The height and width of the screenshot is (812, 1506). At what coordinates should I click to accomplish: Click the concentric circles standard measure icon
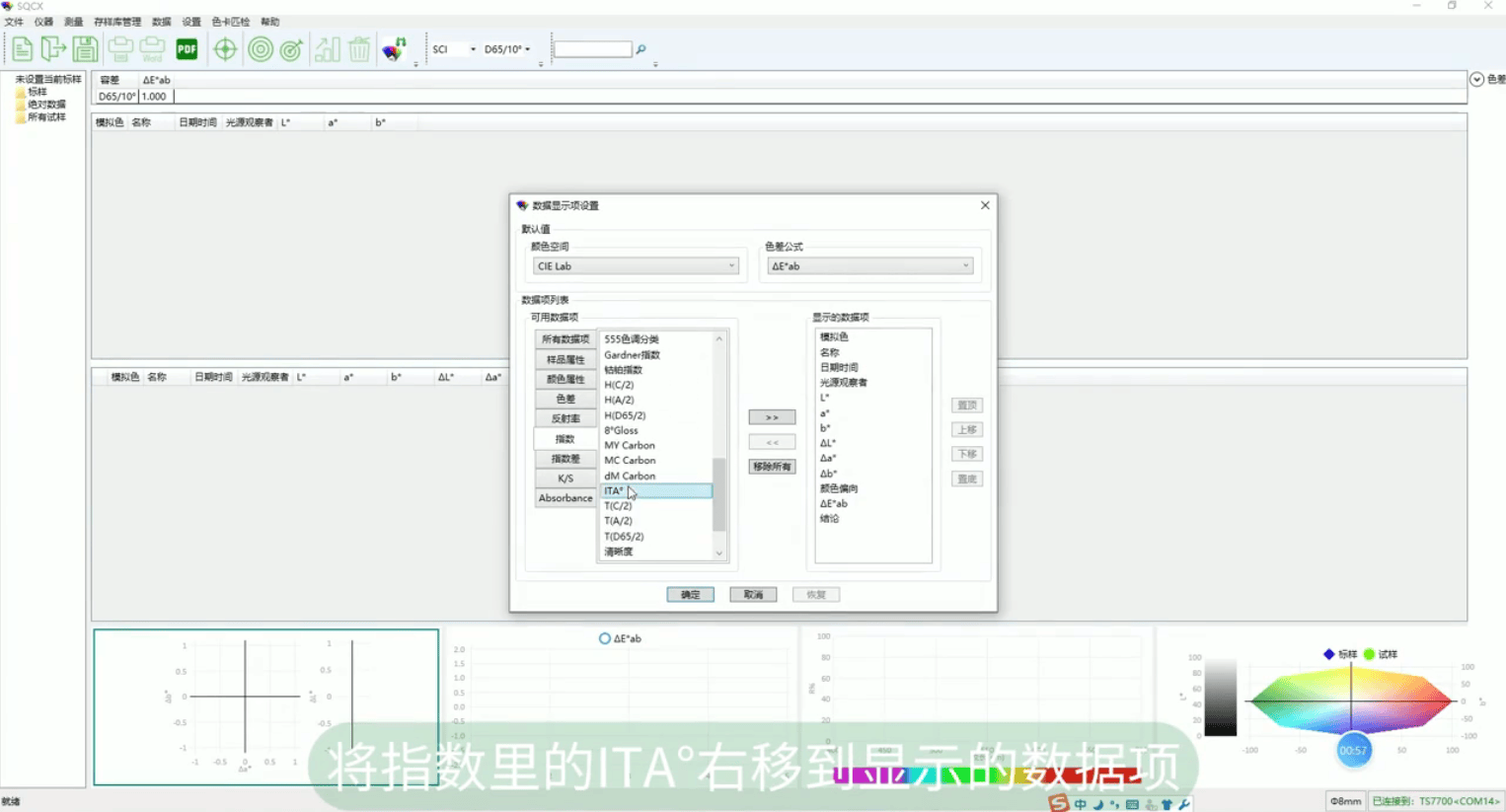click(x=261, y=48)
